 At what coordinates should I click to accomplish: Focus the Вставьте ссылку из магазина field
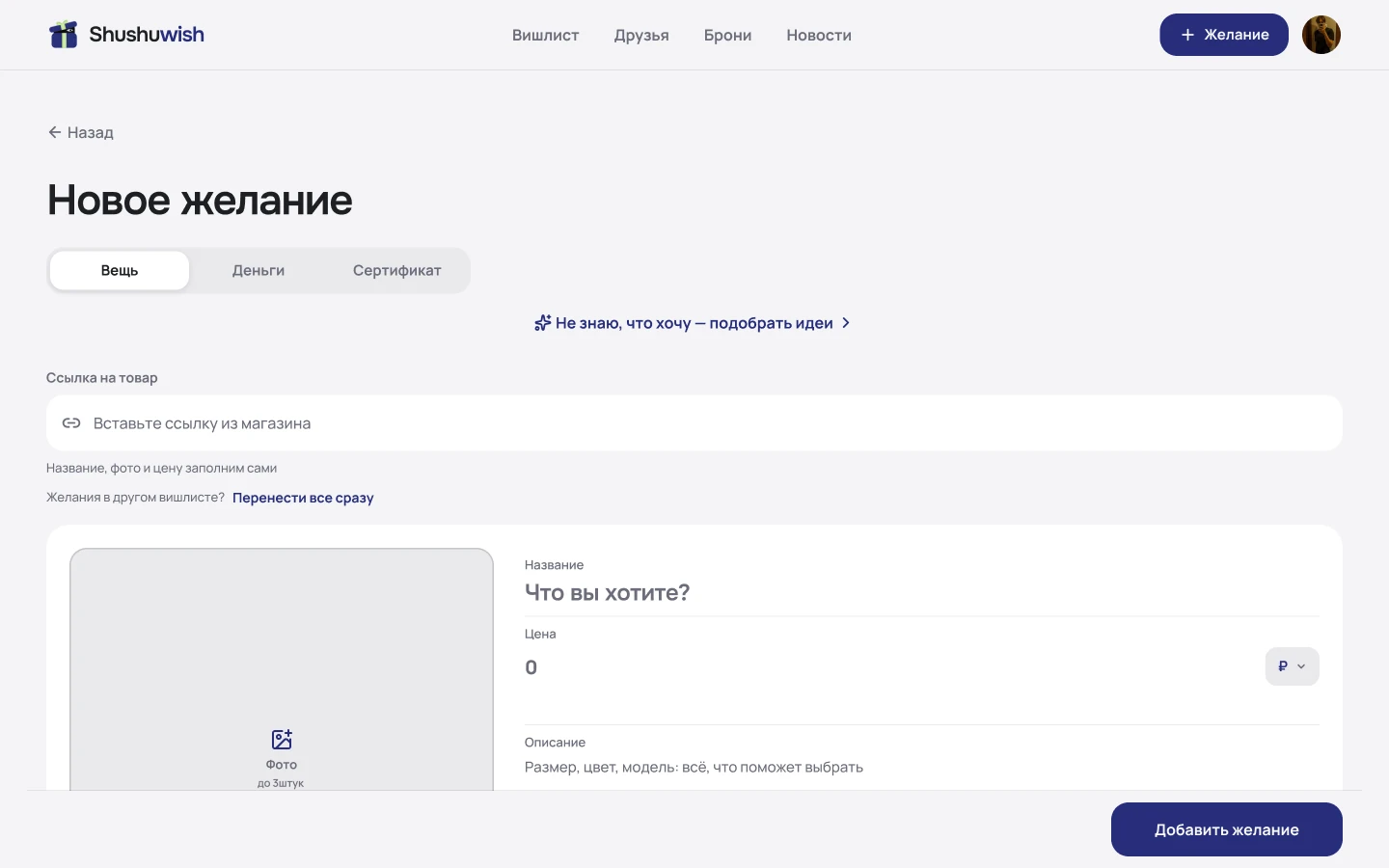[x=694, y=423]
